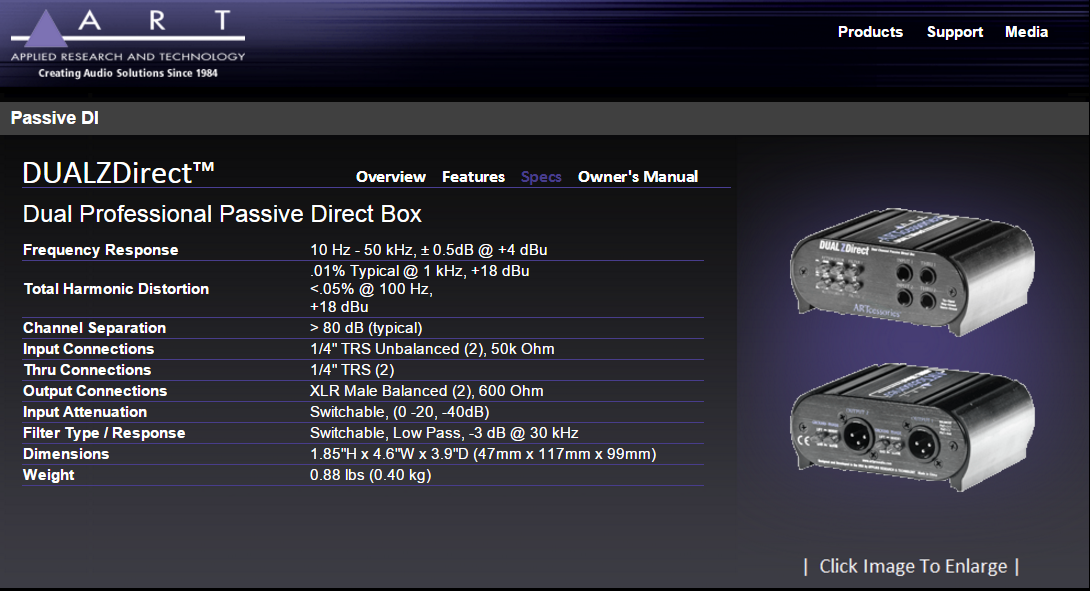Open the Owner's Manual tab
Screen dimensions: 1090x591
pos(637,177)
